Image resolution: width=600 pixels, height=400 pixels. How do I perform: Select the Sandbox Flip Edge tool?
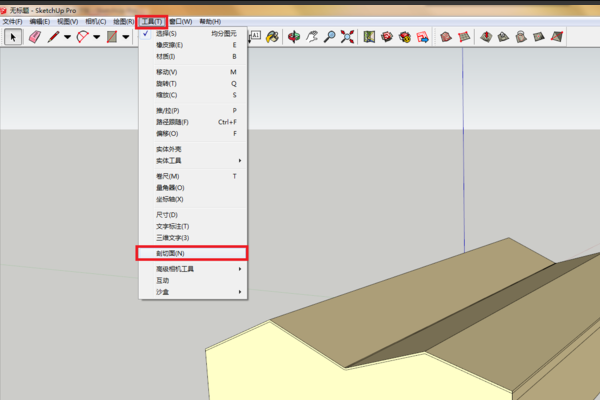[x=557, y=37]
